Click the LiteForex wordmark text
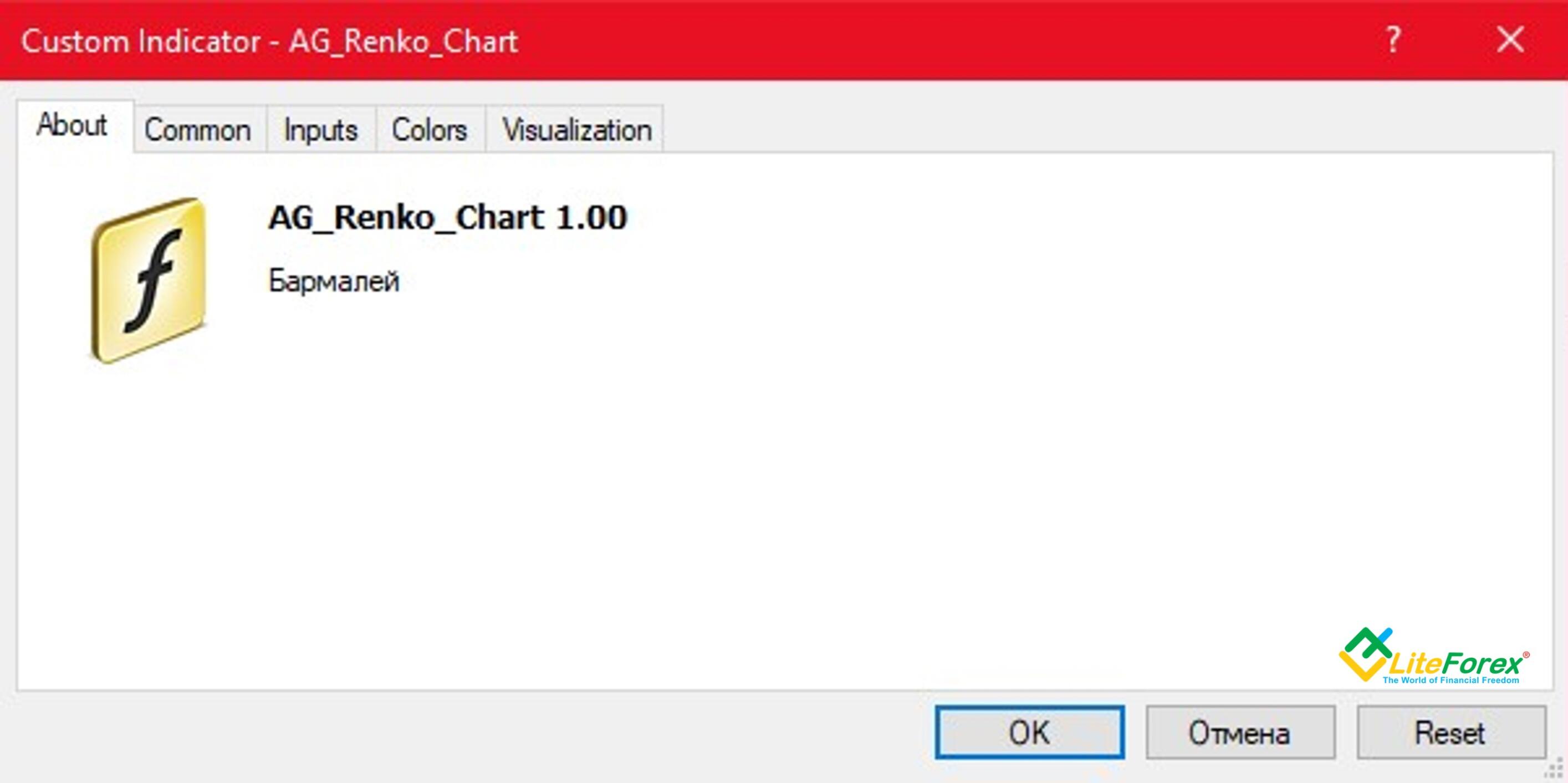This screenshot has height=783, width=1568. coord(1455,663)
